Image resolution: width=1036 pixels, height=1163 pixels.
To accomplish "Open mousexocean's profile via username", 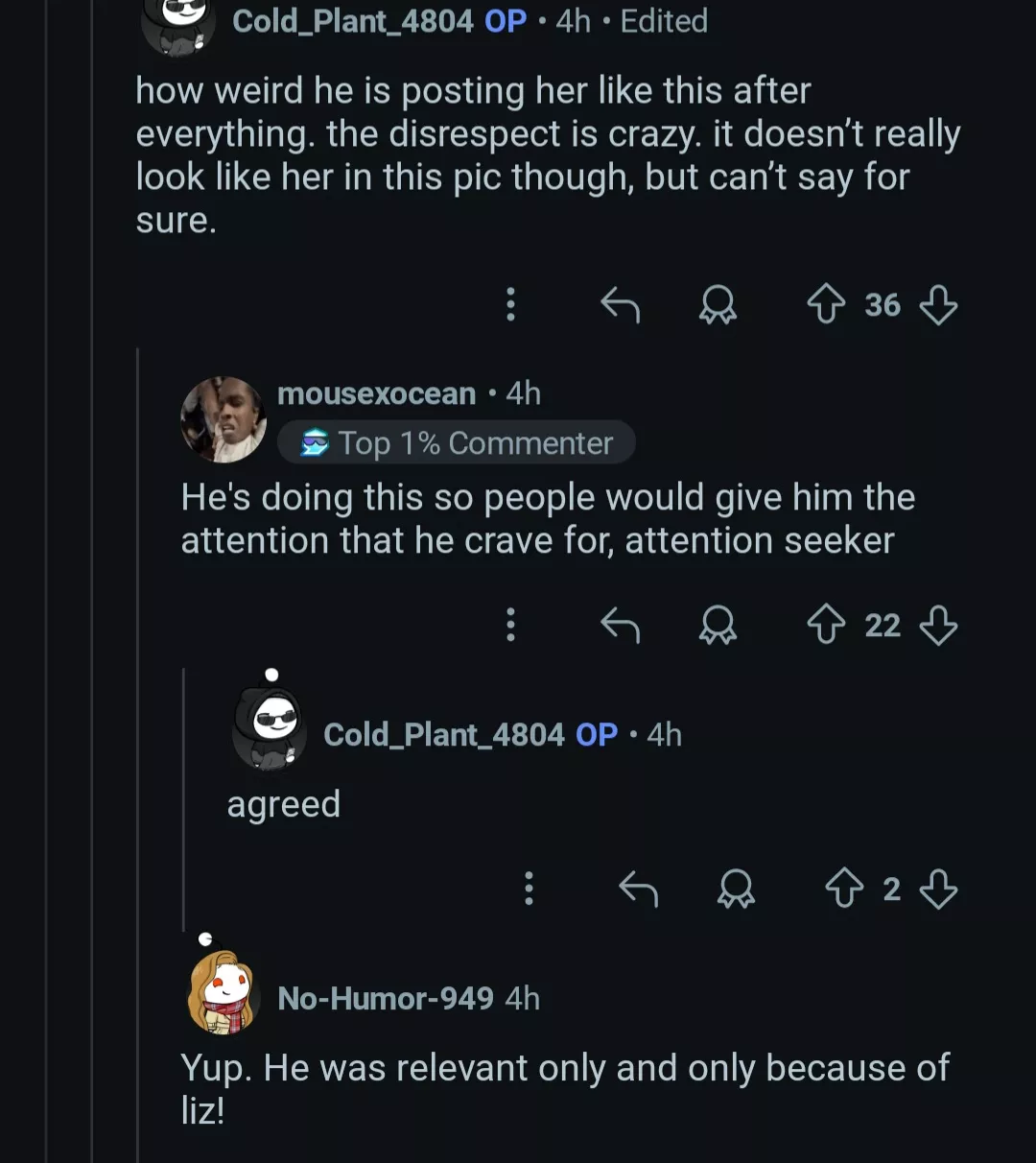I will point(376,393).
